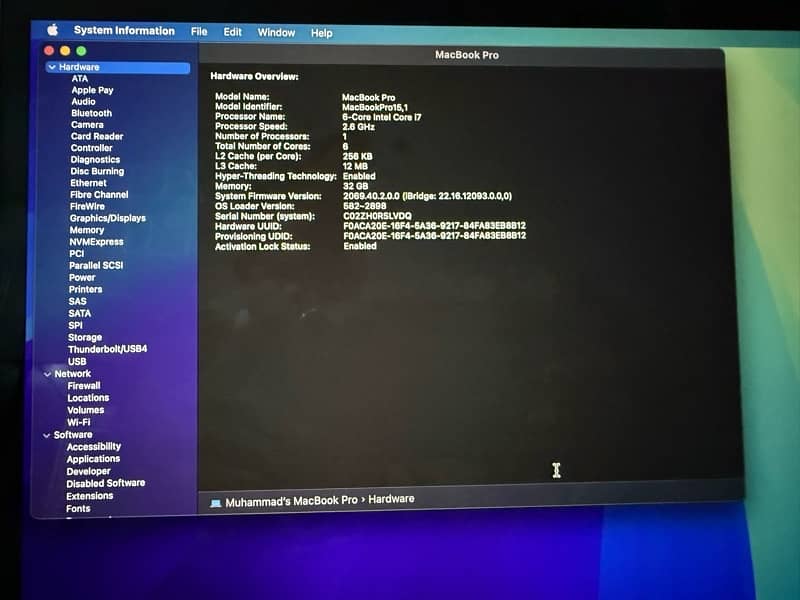Click the Processor Speed value 2.6 GHz
Image resolution: width=800 pixels, height=600 pixels.
pyautogui.click(x=359, y=127)
